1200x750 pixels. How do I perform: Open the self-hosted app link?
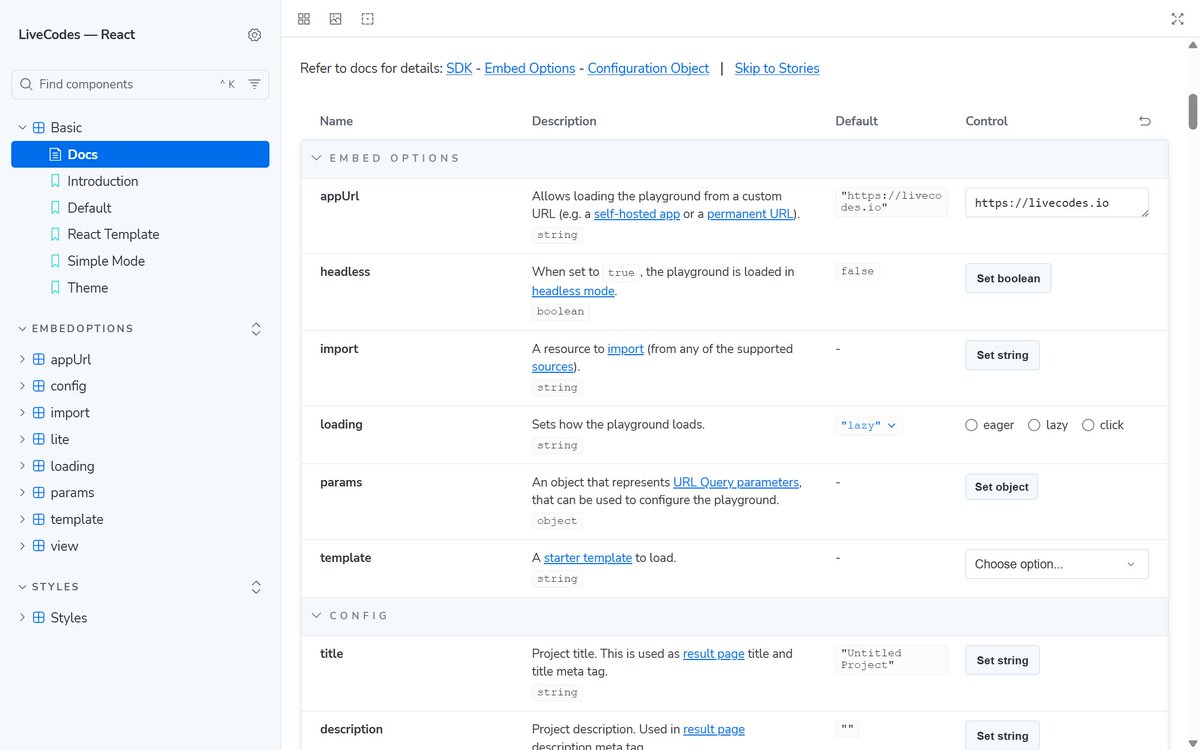click(637, 214)
